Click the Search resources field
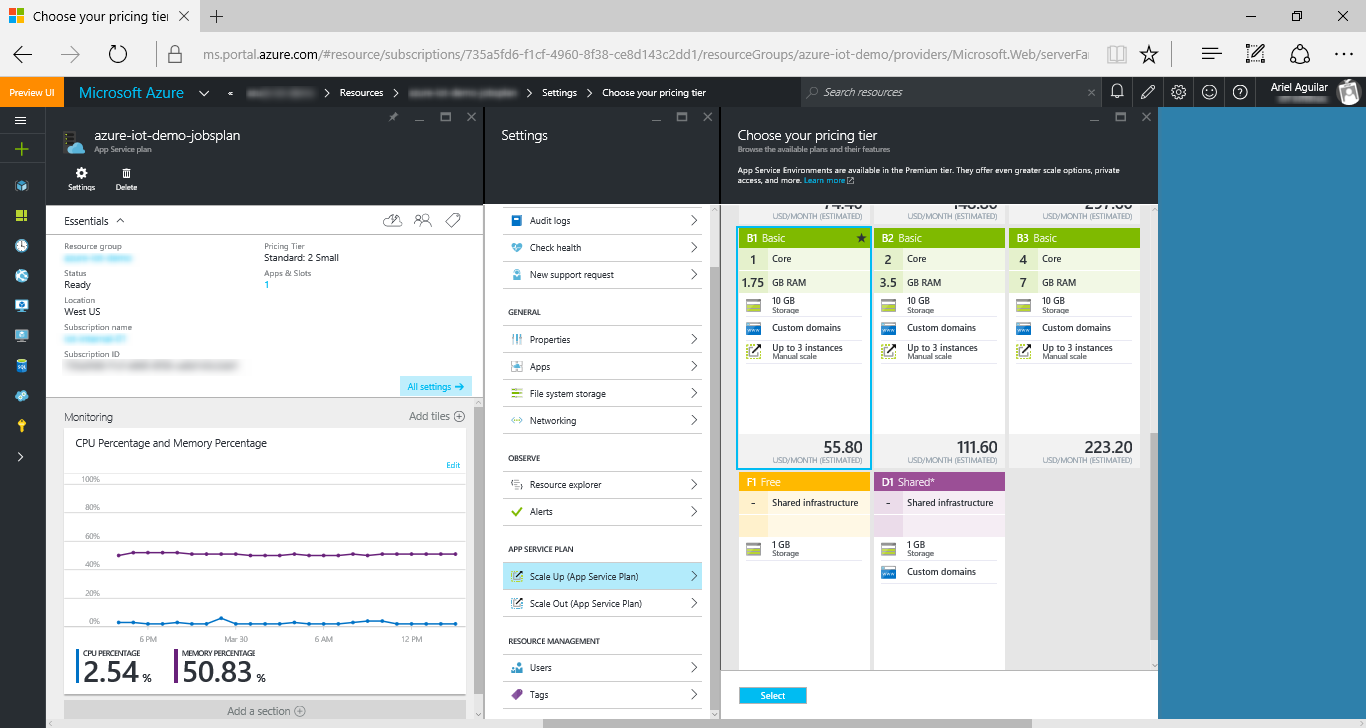The image size is (1366, 728). click(951, 92)
